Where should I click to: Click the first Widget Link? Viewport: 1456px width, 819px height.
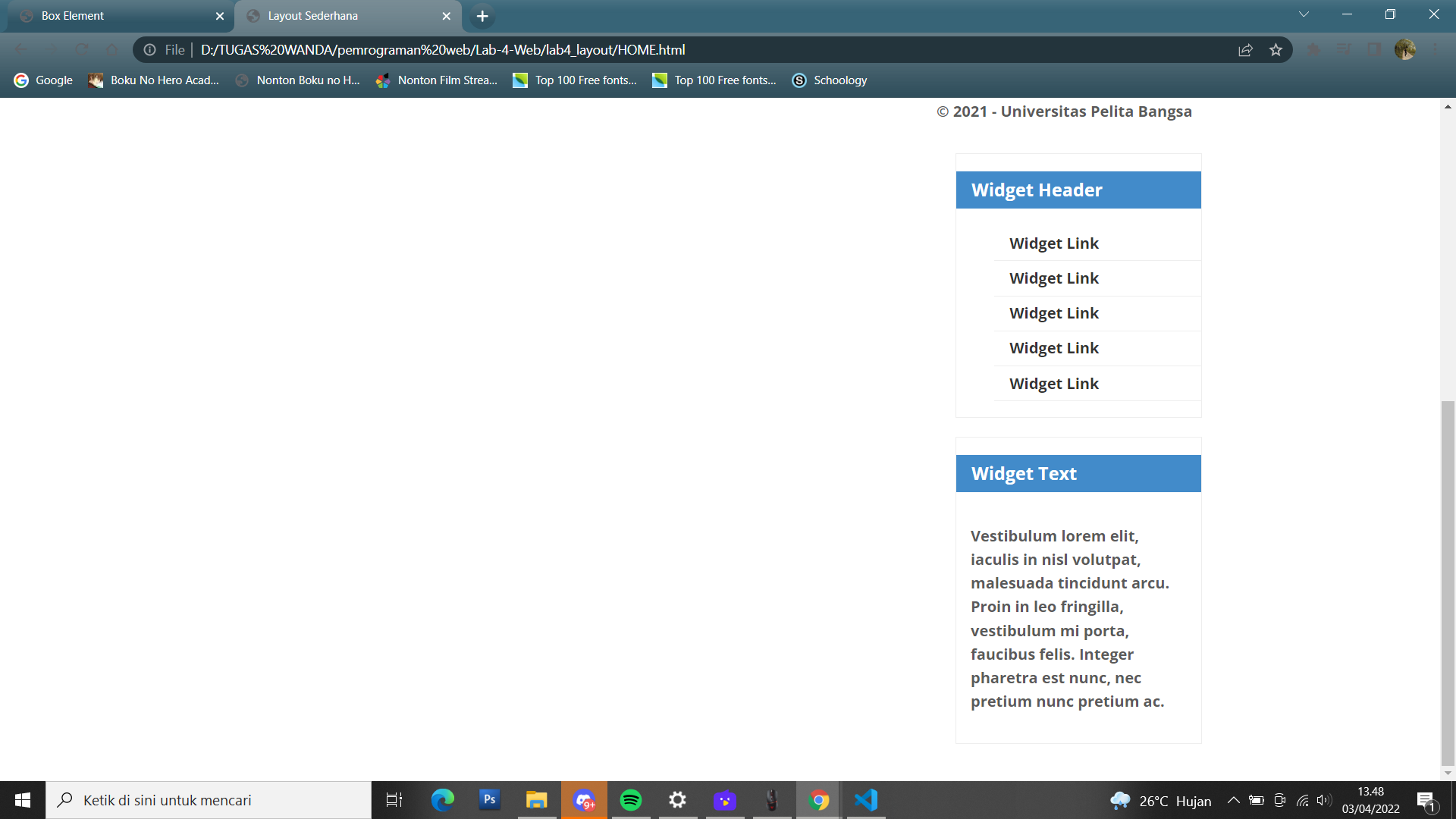pyautogui.click(x=1053, y=243)
